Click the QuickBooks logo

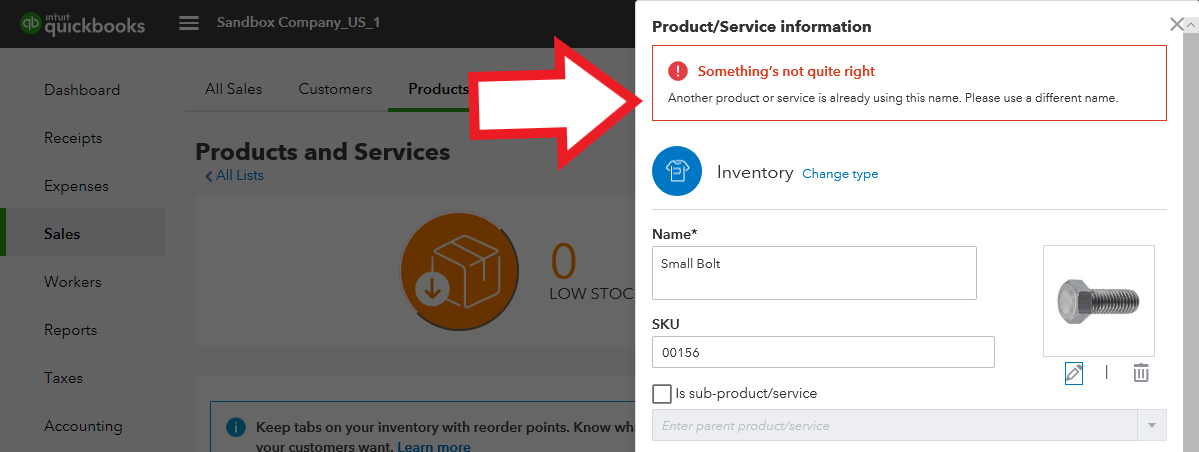[x=83, y=23]
